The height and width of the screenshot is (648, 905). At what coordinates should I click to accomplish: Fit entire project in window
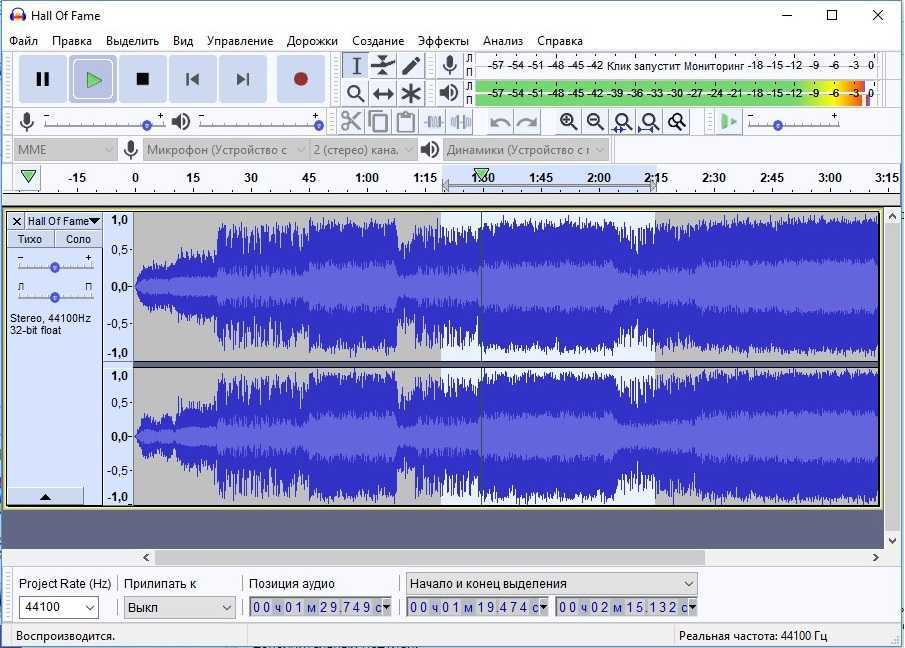pos(649,122)
